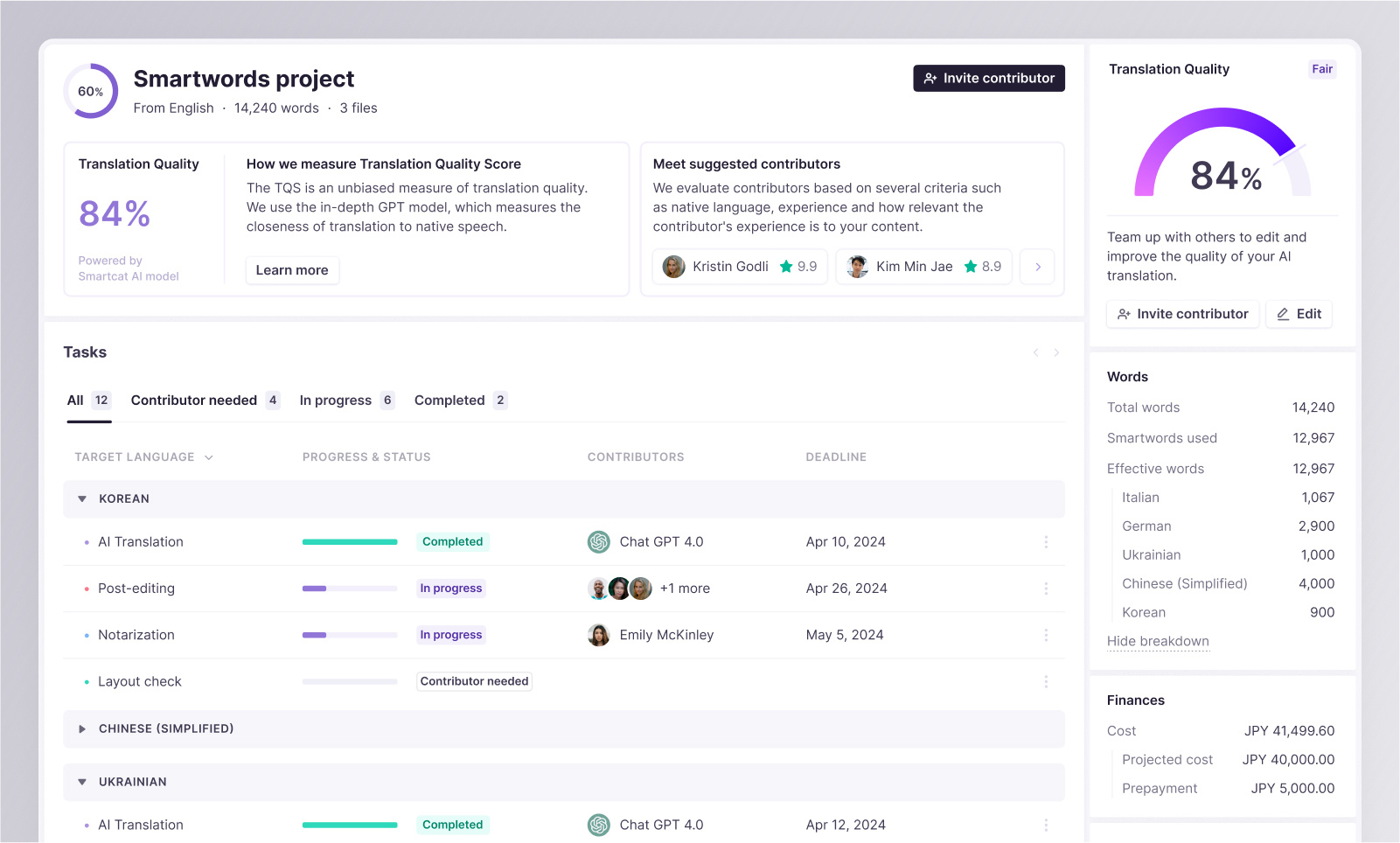Click the Notarization progress bar

coord(349,634)
